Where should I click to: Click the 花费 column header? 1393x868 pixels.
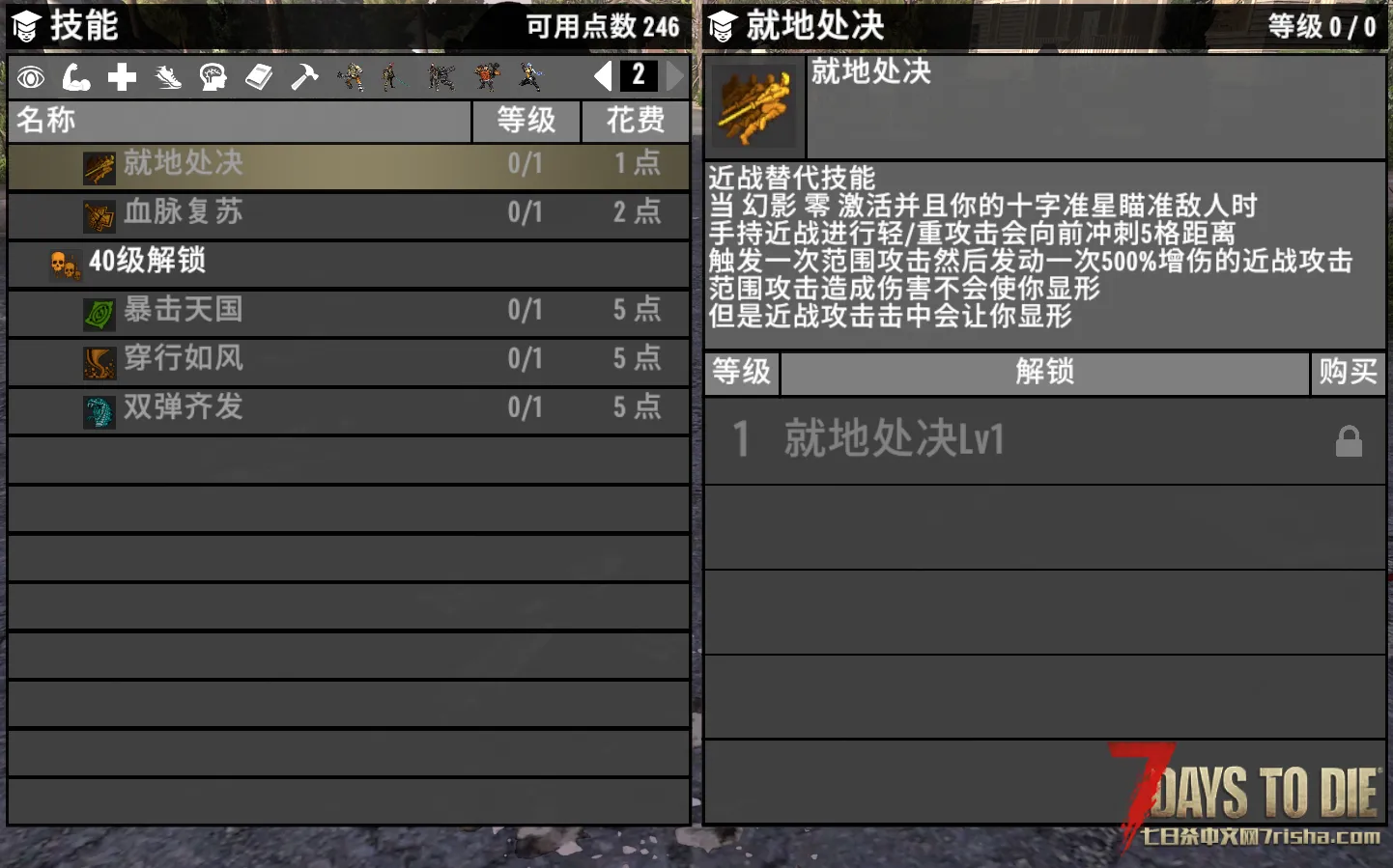[636, 122]
